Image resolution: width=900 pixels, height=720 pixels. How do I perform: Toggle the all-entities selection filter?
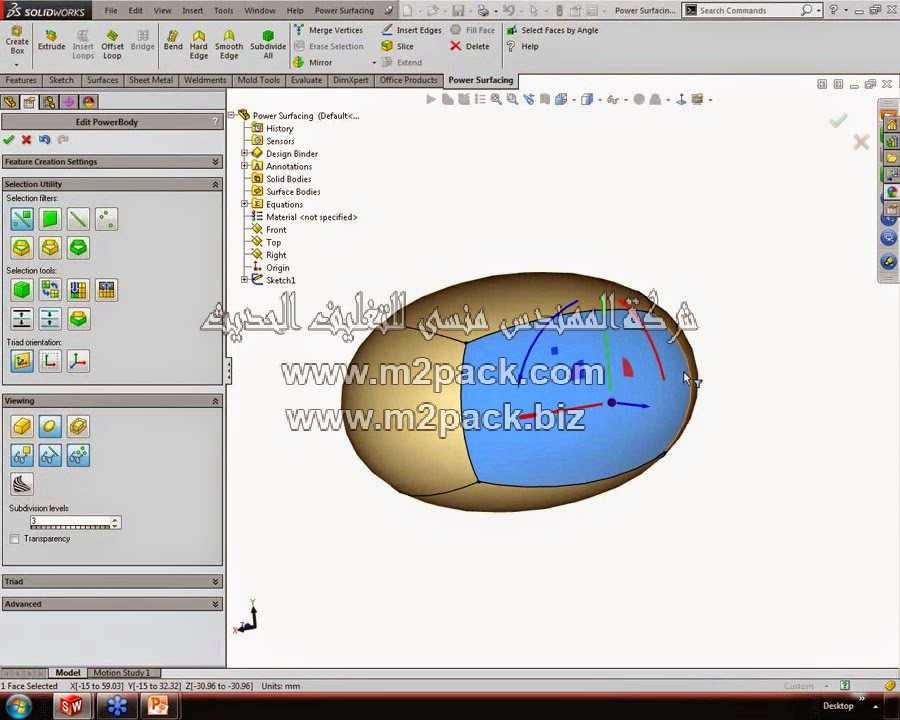coord(22,219)
